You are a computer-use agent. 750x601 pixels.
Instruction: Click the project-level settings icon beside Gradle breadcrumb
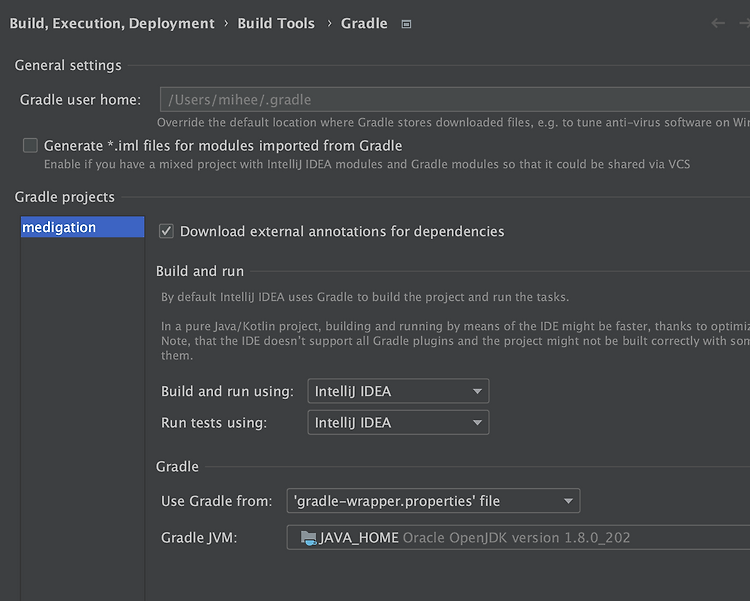(x=406, y=24)
